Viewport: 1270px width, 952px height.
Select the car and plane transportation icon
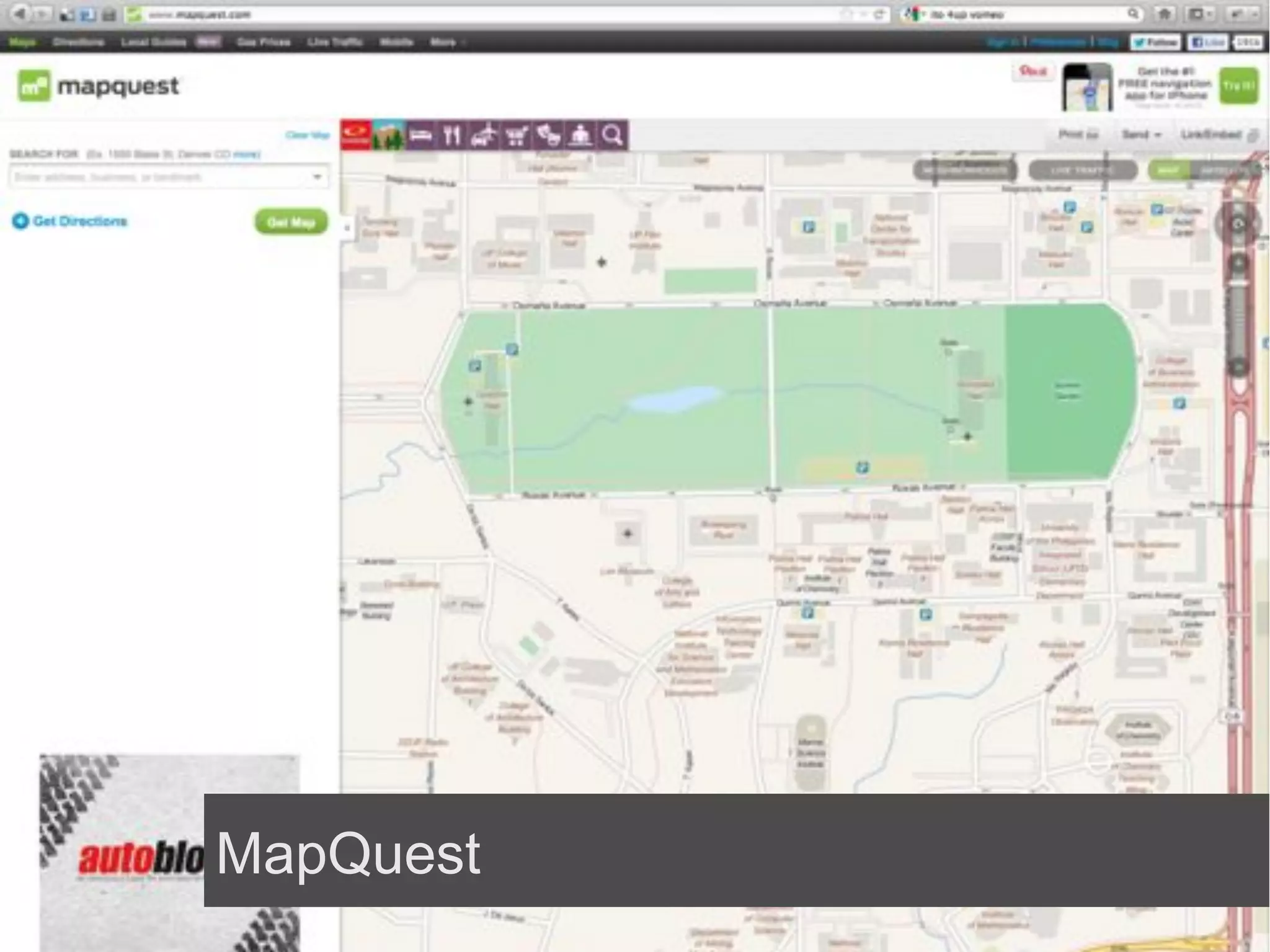484,135
